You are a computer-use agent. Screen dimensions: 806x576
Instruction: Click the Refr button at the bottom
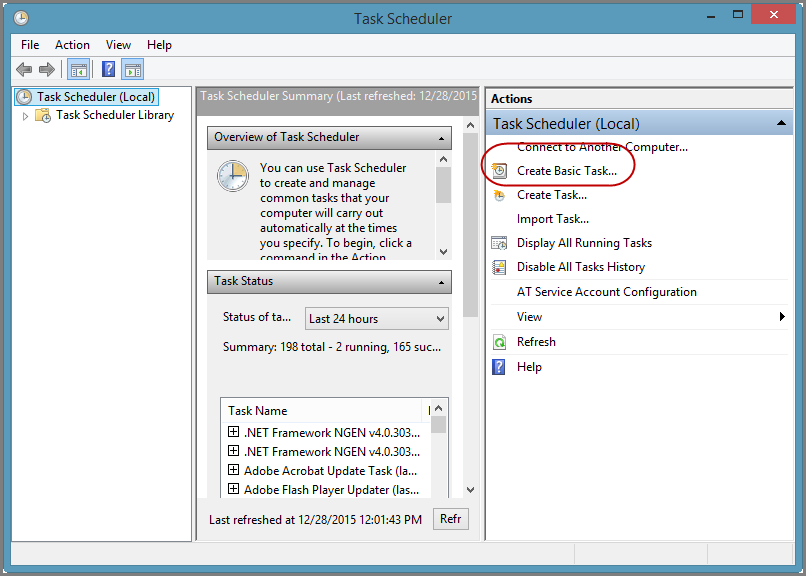pos(451,519)
